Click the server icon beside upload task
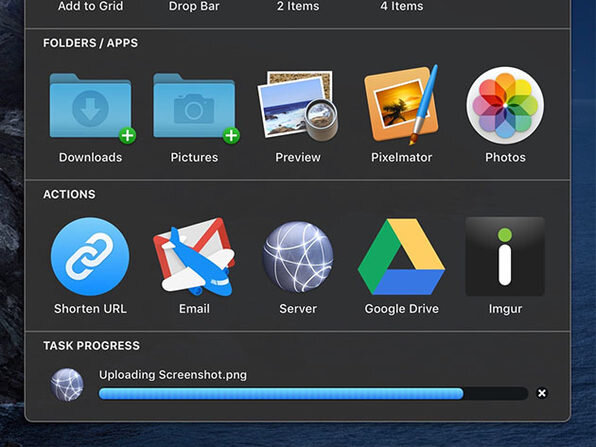The image size is (596, 447). [x=67, y=384]
